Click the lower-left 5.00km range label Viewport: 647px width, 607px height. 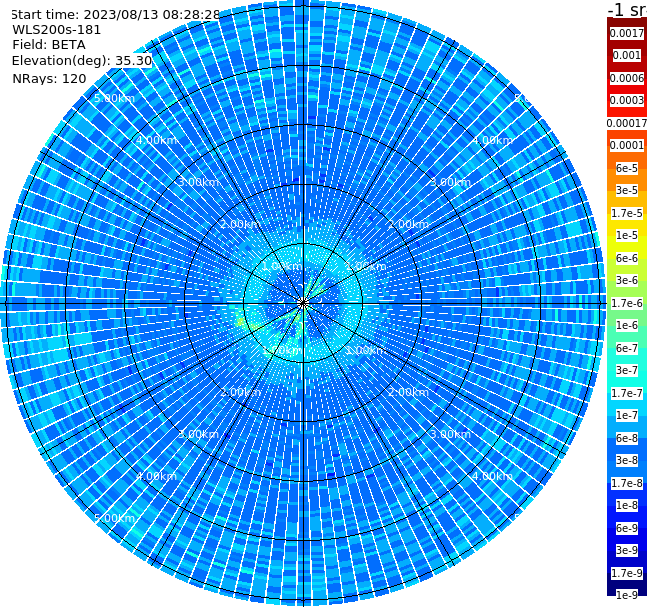coord(114,518)
